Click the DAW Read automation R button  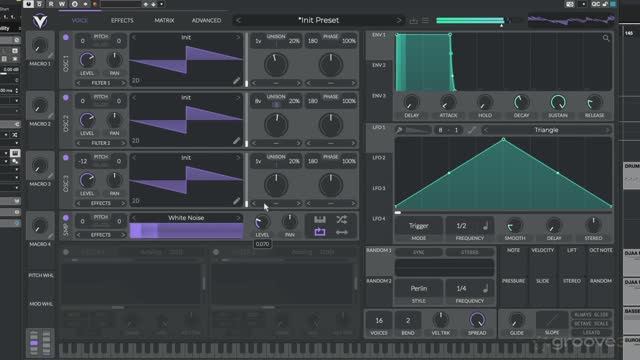point(51,4)
